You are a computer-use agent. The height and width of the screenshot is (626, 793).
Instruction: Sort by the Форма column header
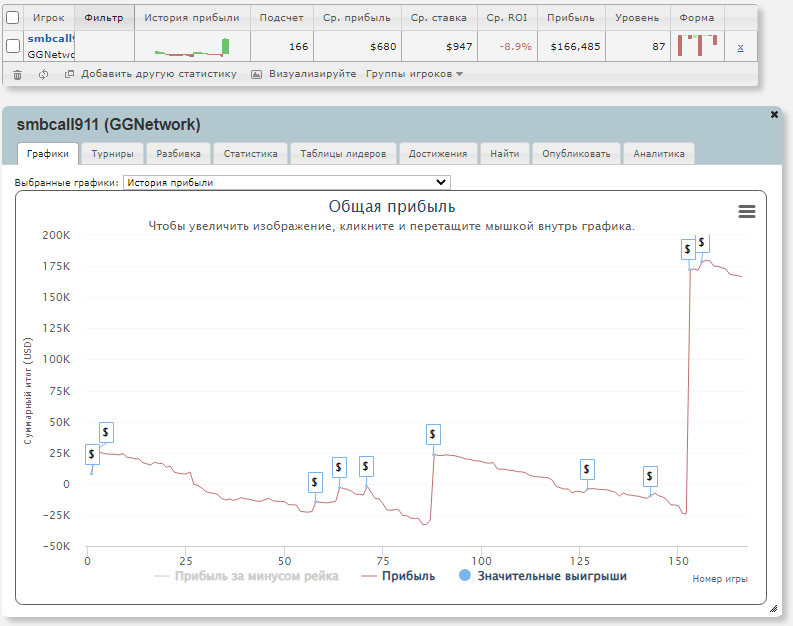click(697, 18)
